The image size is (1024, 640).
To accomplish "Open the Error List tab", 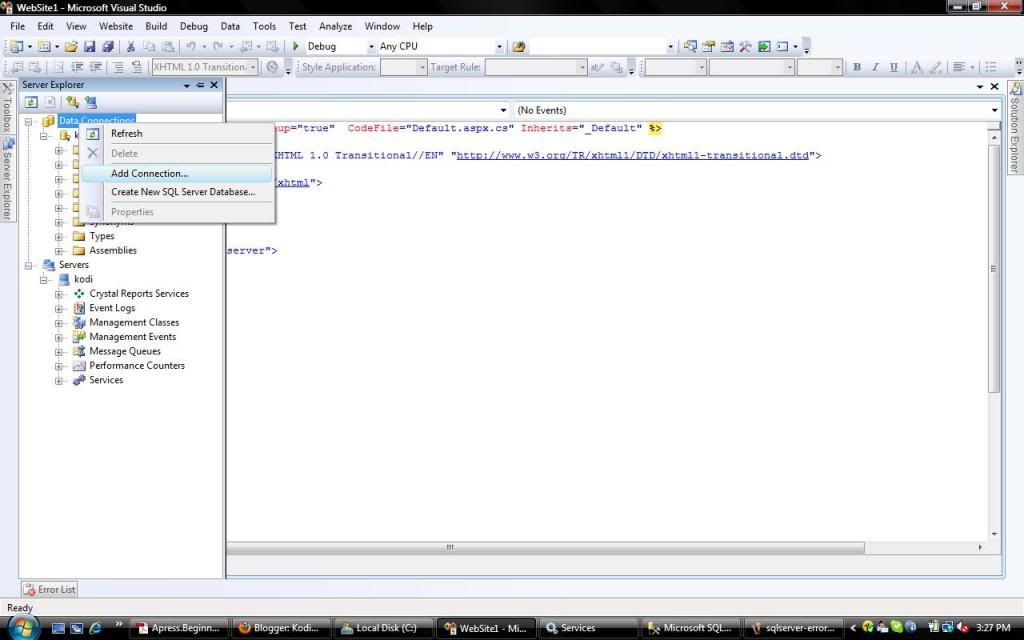I will click(x=50, y=589).
